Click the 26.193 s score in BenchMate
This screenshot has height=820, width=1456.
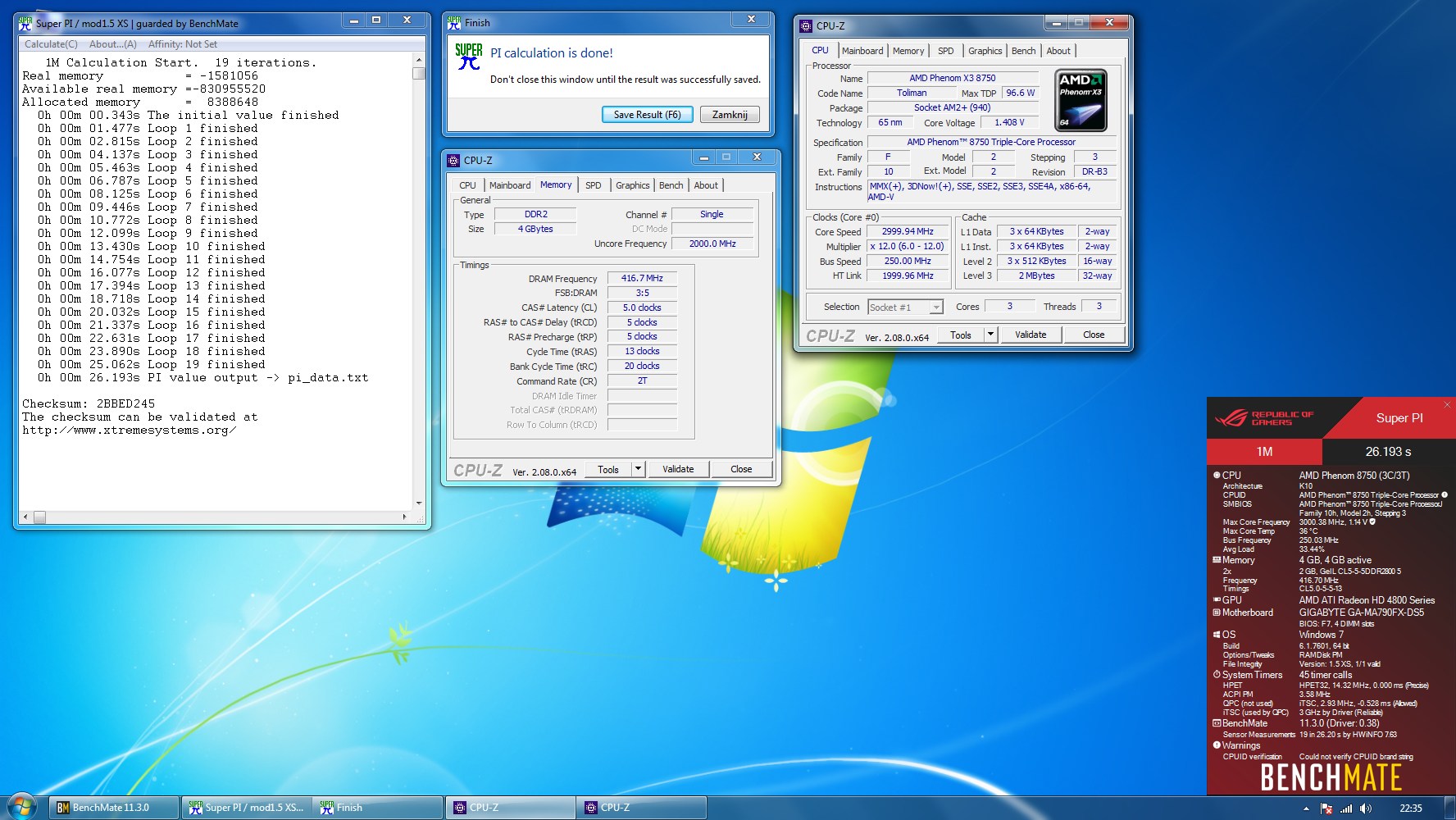pyautogui.click(x=1388, y=452)
